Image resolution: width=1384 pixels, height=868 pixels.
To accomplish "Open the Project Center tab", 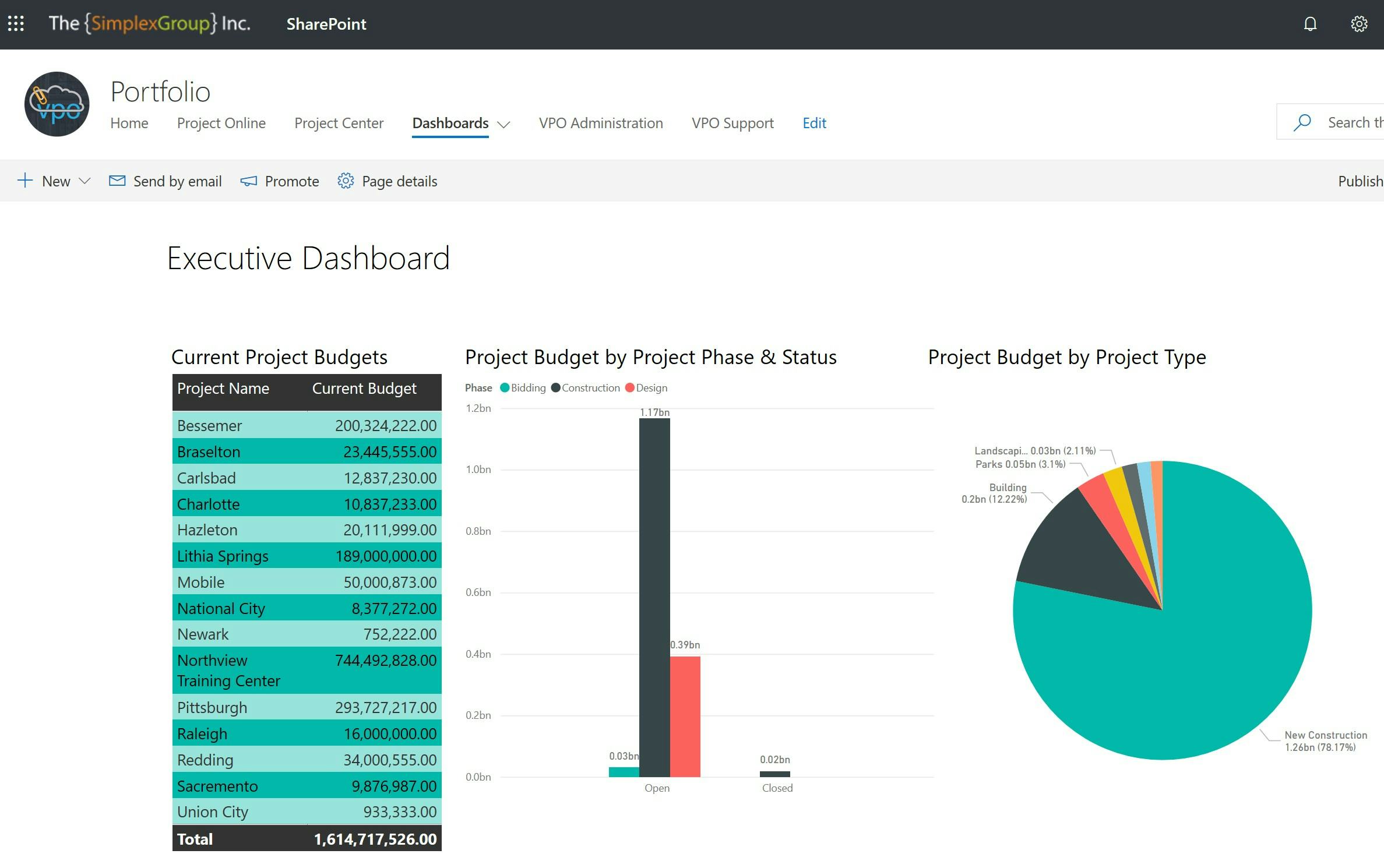I will [x=338, y=123].
